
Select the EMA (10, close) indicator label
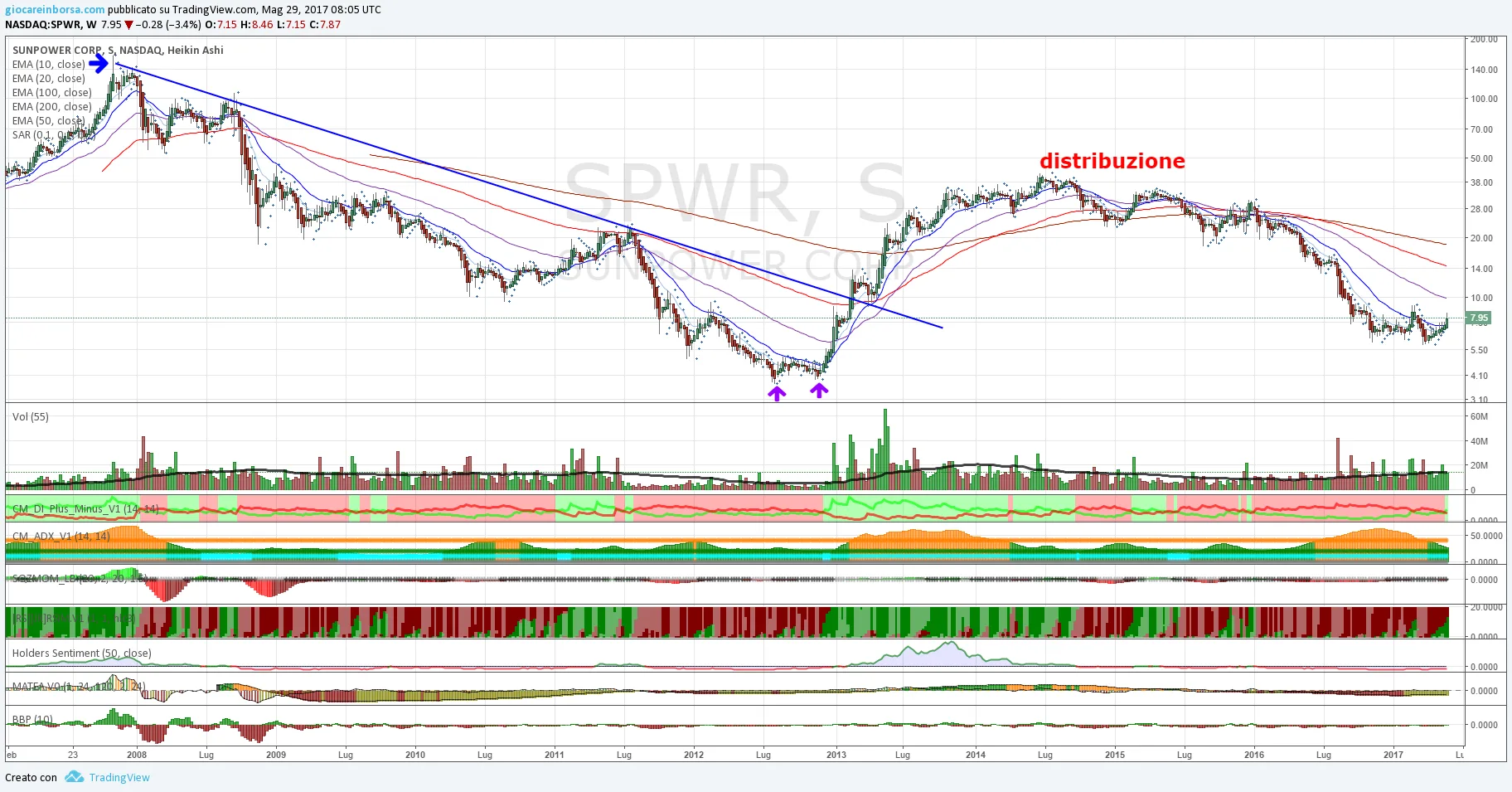tap(49, 65)
